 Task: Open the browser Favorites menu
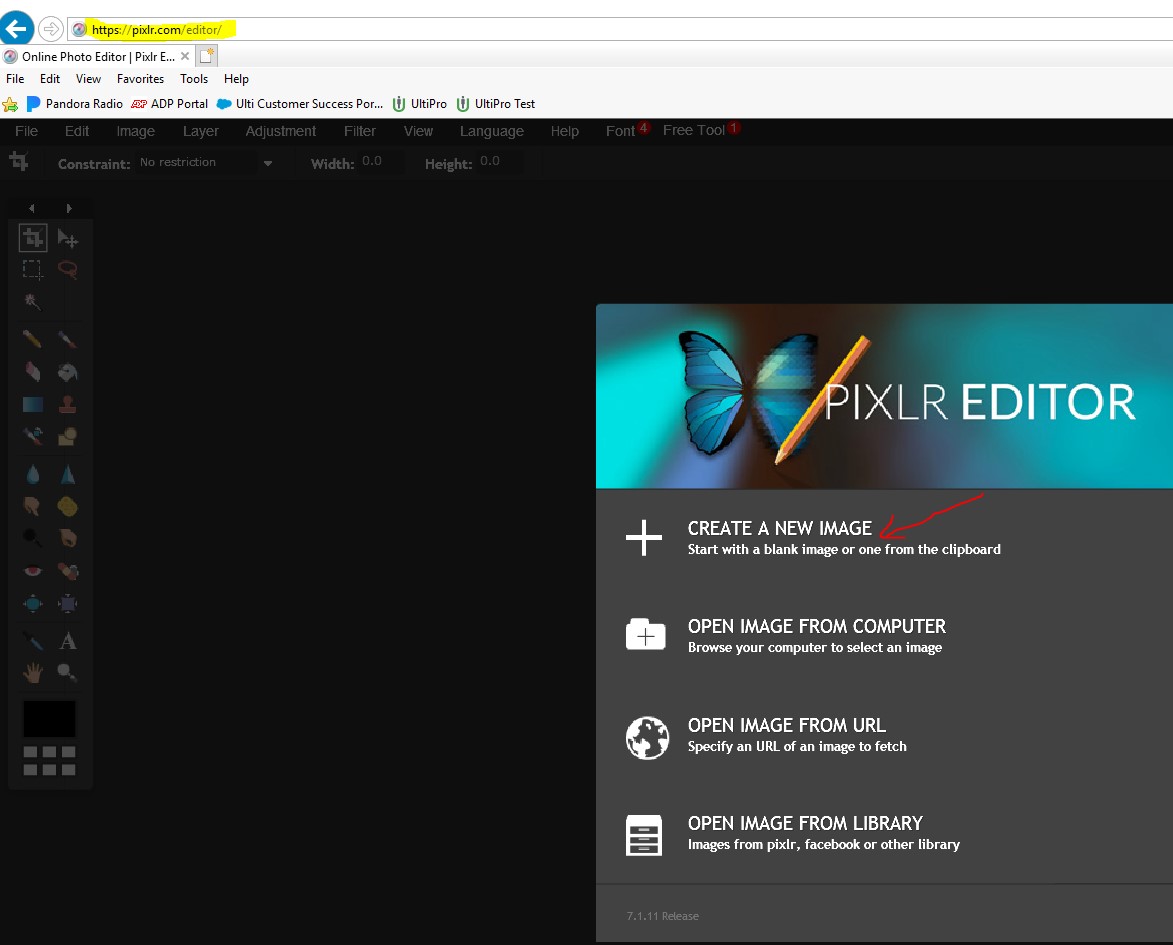140,79
